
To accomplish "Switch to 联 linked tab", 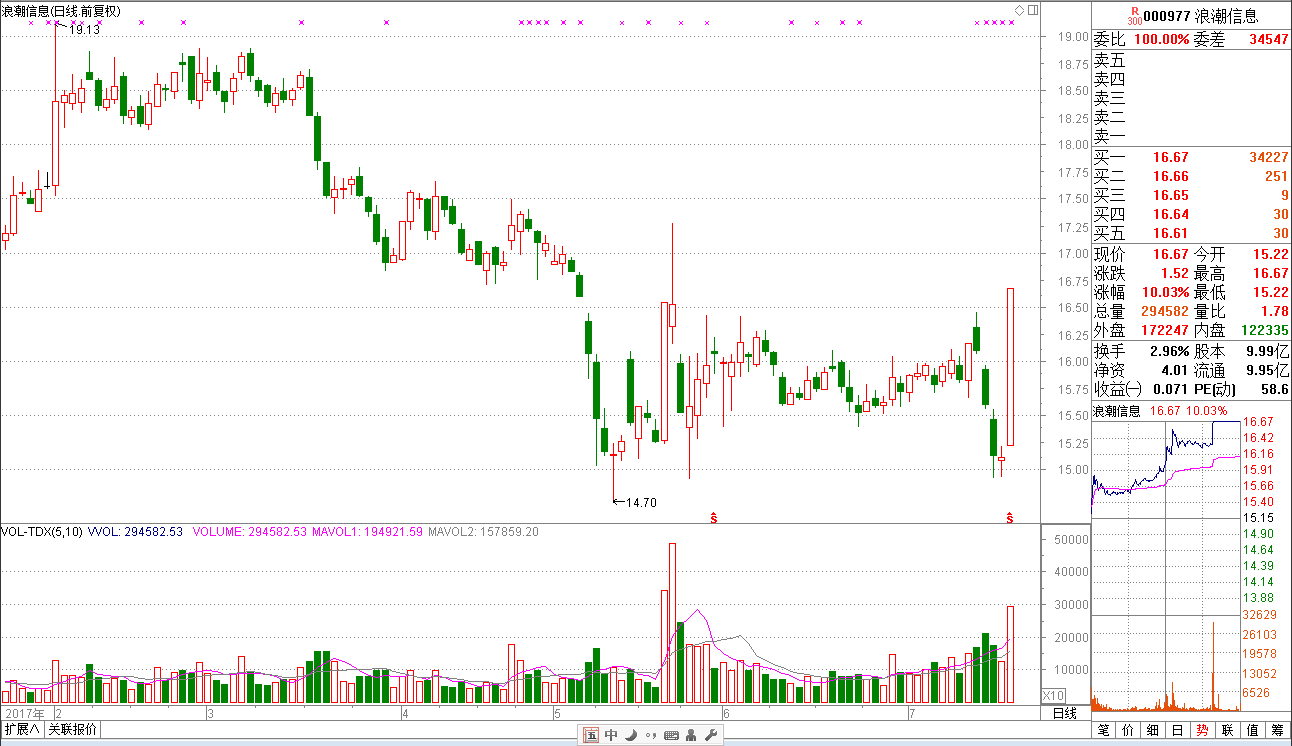I will coord(1226,731).
